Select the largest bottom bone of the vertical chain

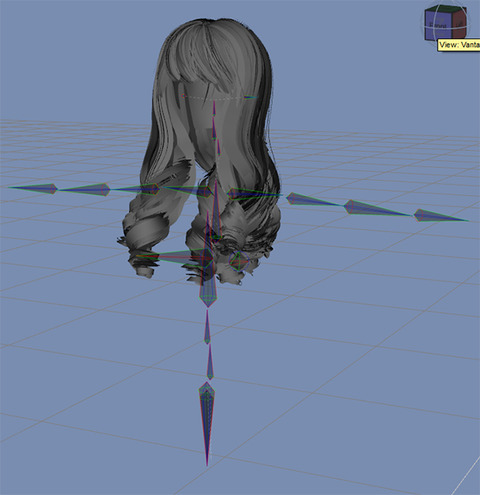(207, 423)
